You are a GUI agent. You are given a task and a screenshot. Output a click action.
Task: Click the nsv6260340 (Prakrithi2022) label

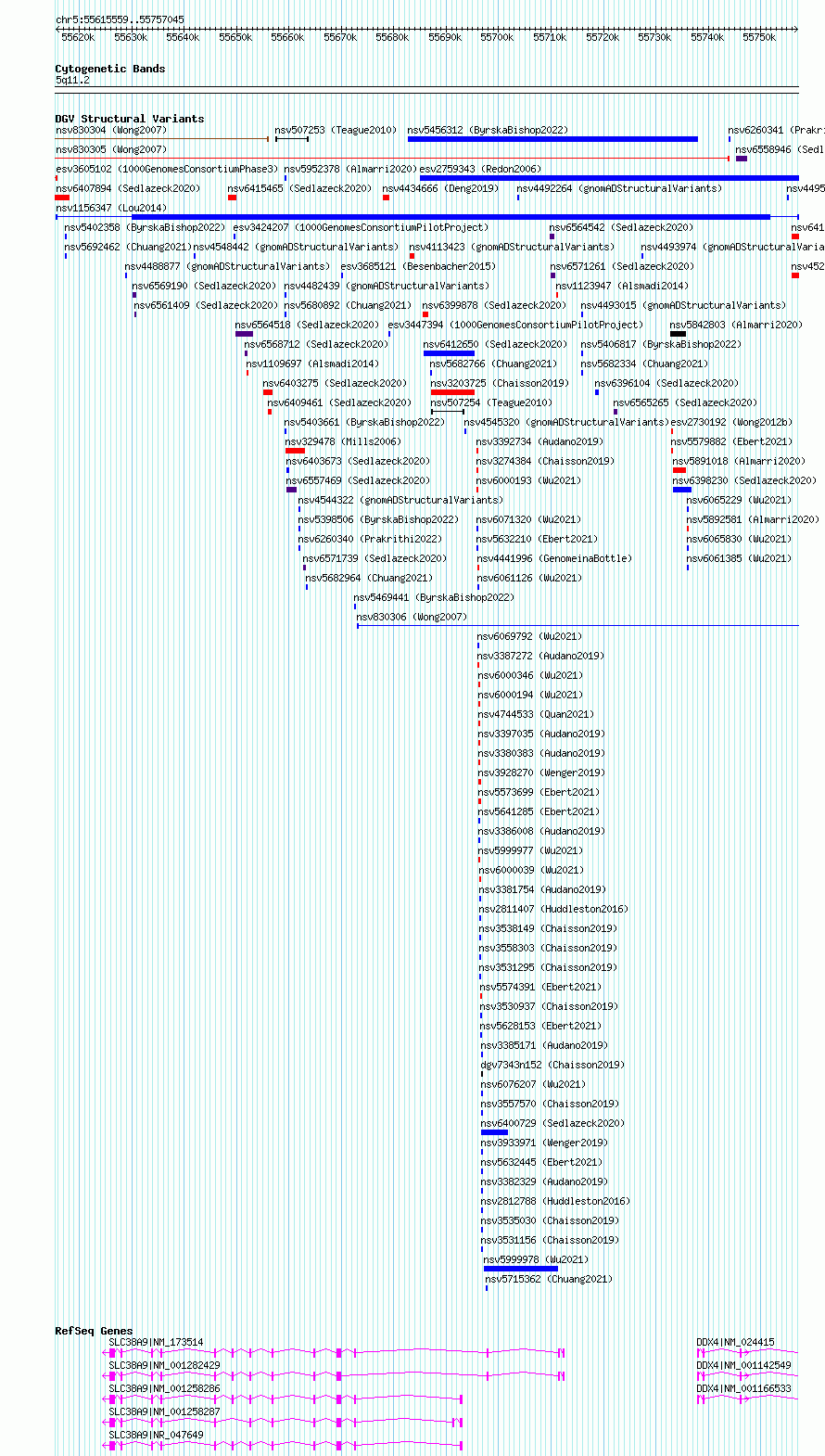click(370, 539)
